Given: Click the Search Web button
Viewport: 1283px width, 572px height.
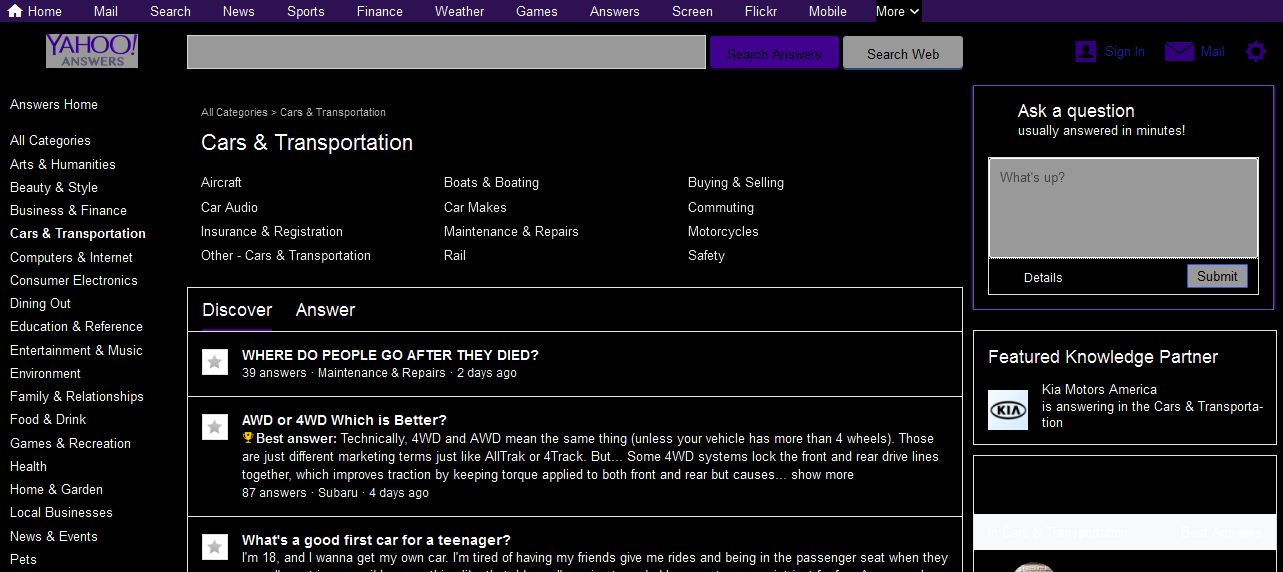Looking at the screenshot, I should 903,53.
